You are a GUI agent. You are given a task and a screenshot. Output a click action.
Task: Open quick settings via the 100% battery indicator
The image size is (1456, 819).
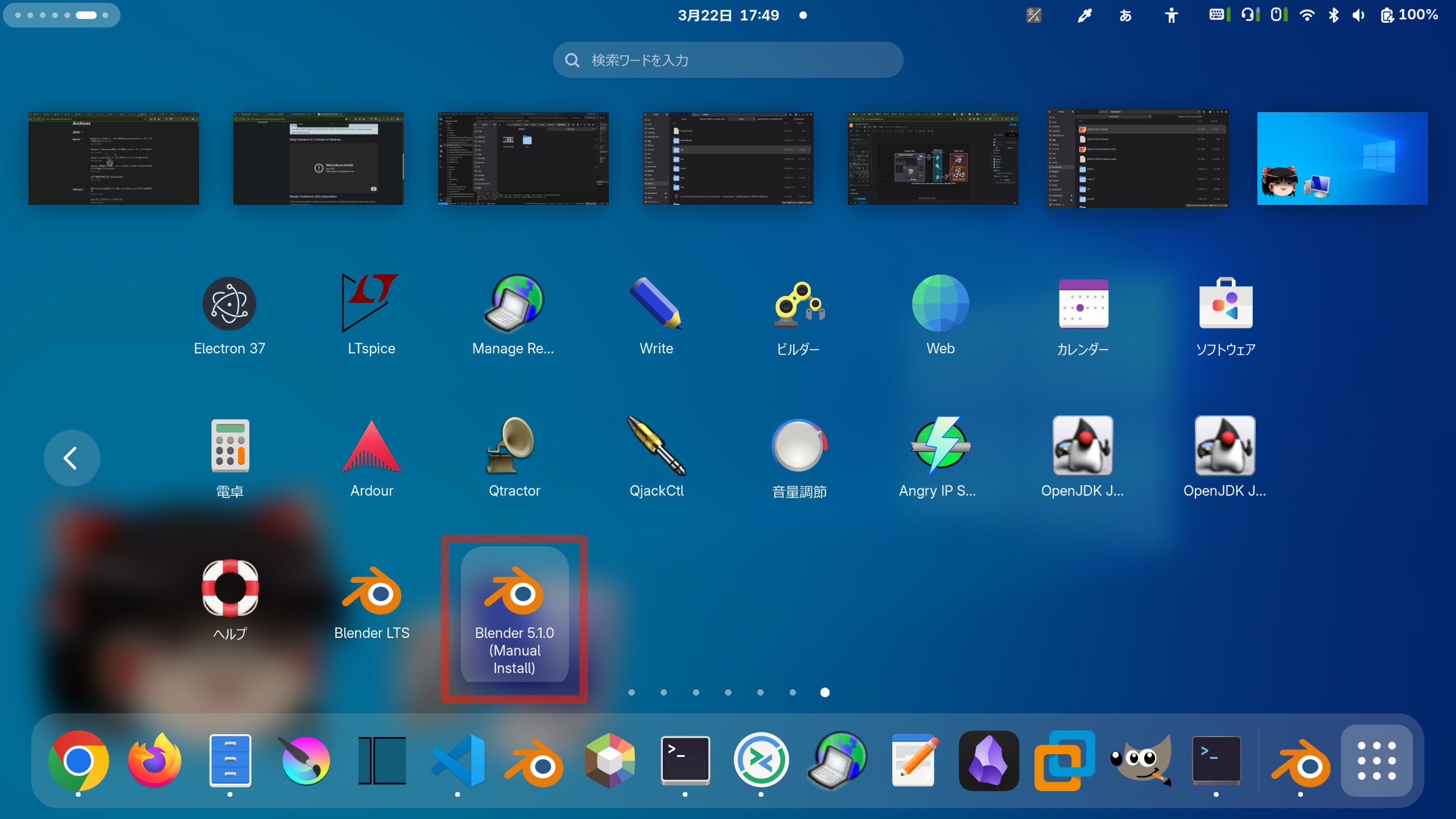[x=1409, y=15]
